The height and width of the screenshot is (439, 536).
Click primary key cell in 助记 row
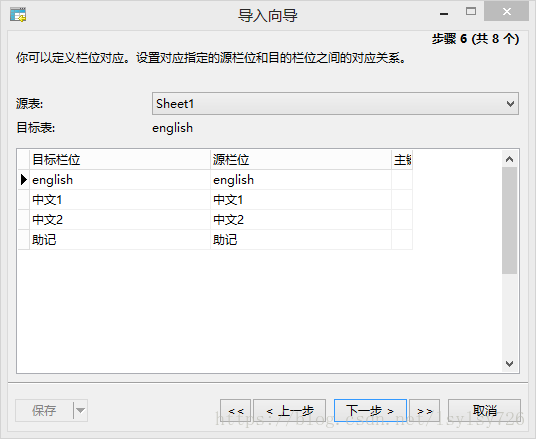402,240
